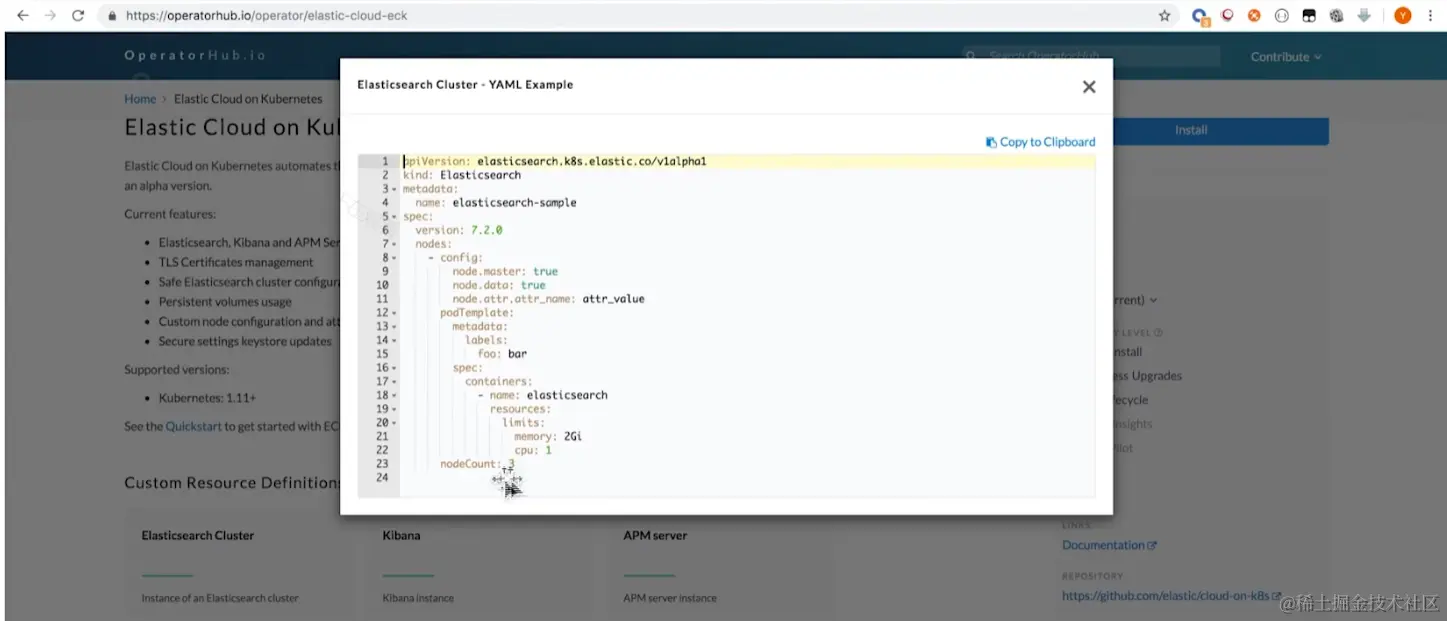Screen dimensions: 1447x621
Task: Open the Chrome three-dot menu
Action: tap(1431, 16)
